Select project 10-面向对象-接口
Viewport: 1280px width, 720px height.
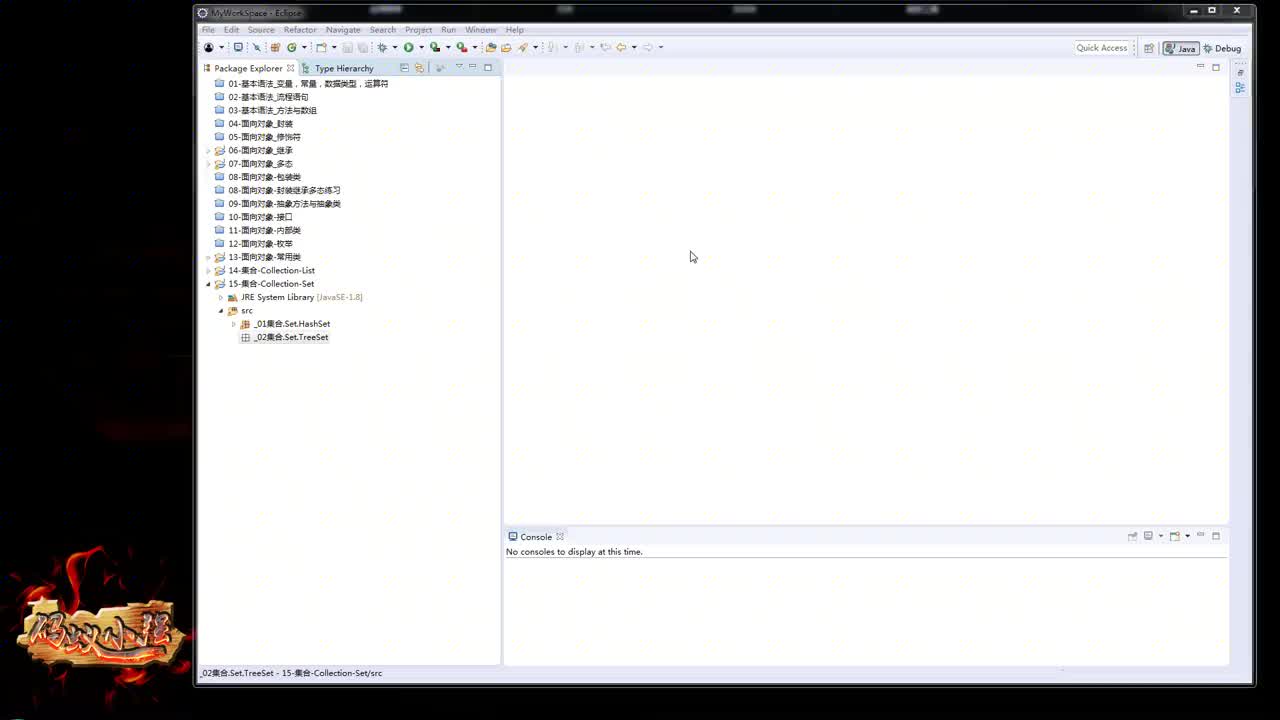coord(260,217)
